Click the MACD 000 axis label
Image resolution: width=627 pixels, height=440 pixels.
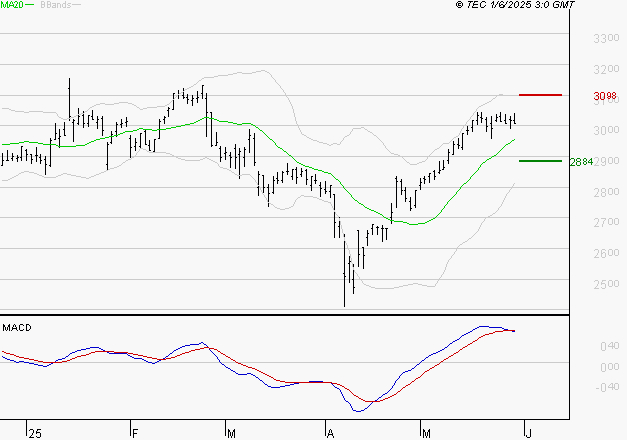(610, 367)
